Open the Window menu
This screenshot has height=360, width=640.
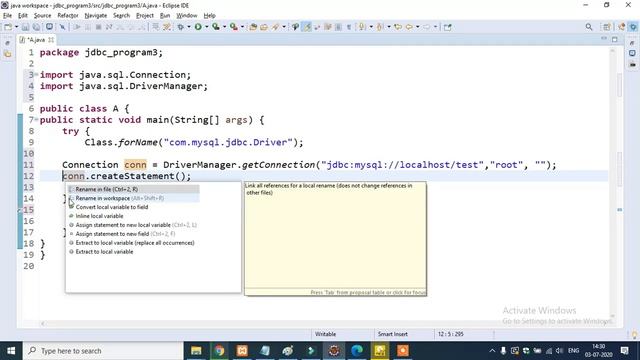pyautogui.click(x=187, y=16)
